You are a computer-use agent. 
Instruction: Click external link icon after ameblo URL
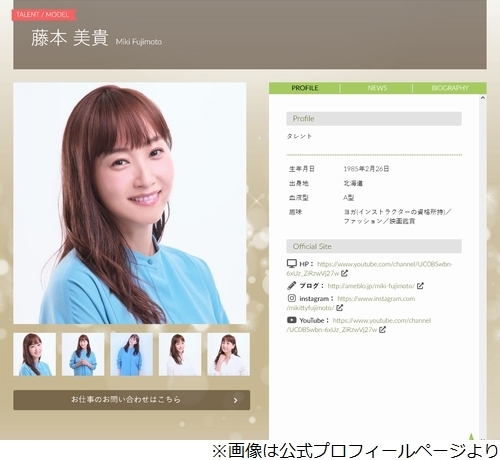pos(420,286)
